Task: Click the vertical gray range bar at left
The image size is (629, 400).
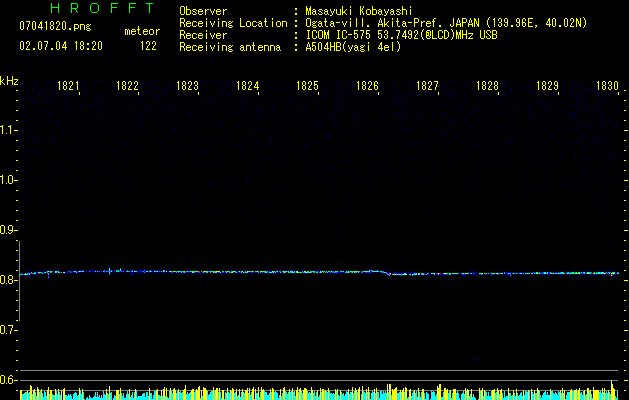Action: click(x=20, y=281)
